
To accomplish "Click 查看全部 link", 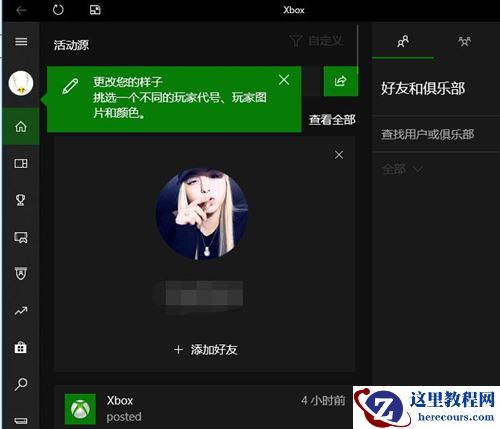I will [x=332, y=120].
